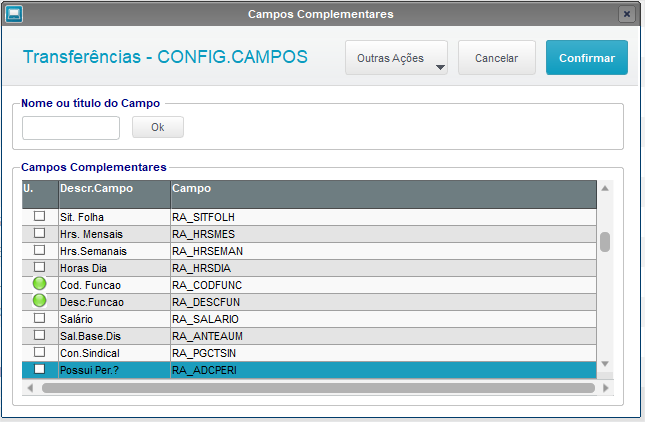This screenshot has height=422, width=645.
Task: Click green indicator beside Cod. Funcao
Action: pyautogui.click(x=39, y=284)
